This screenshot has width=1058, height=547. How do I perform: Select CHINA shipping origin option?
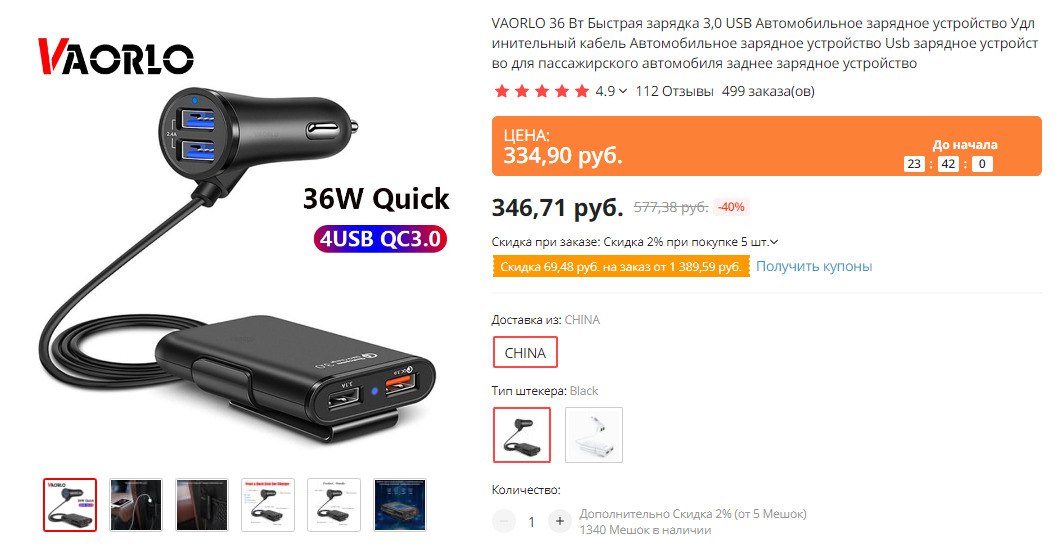pos(525,352)
